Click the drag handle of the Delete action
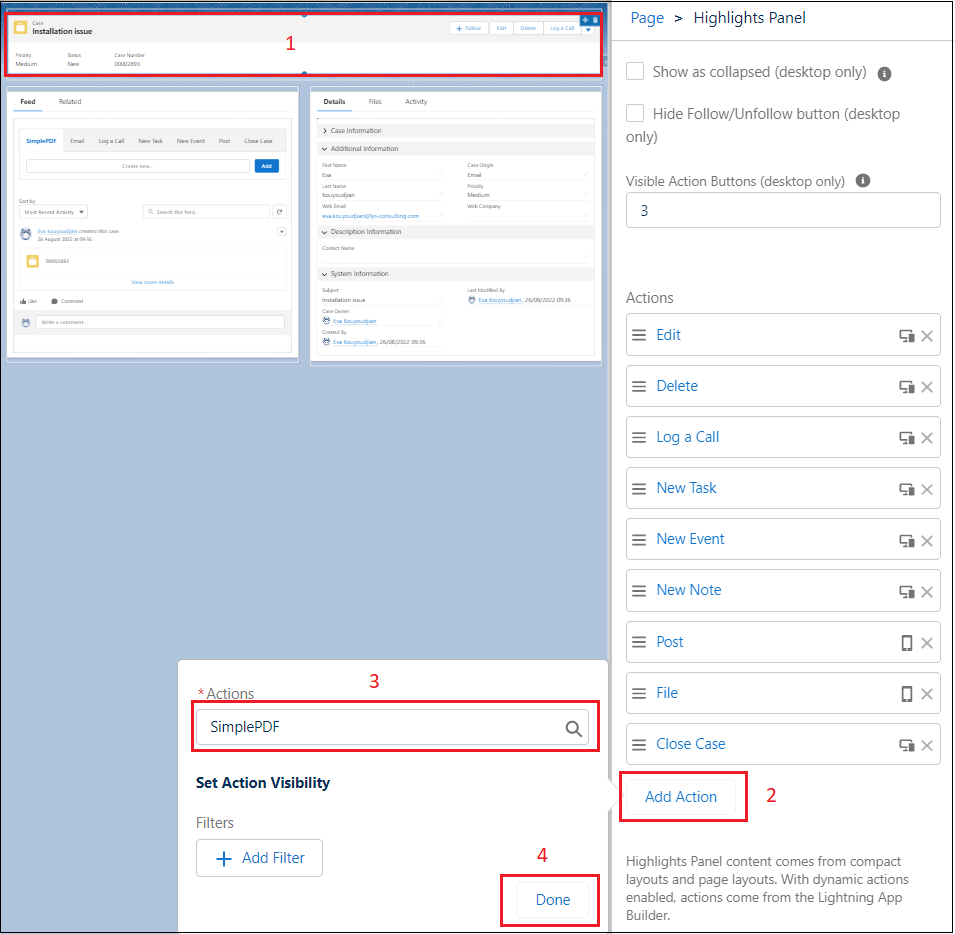 639,386
